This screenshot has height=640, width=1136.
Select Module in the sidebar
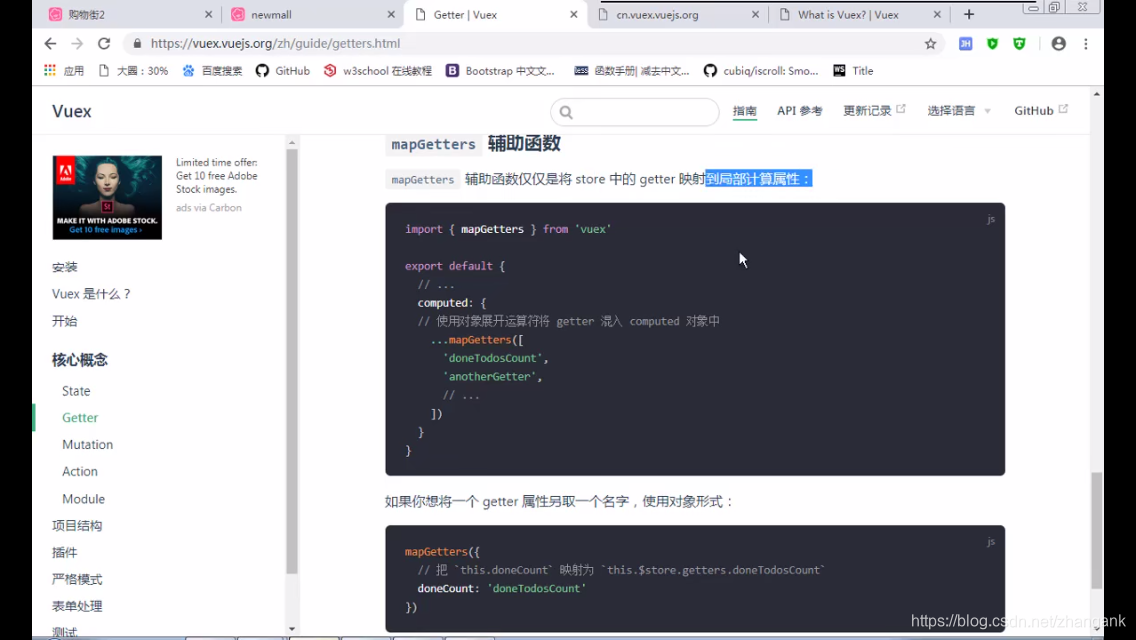(83, 499)
